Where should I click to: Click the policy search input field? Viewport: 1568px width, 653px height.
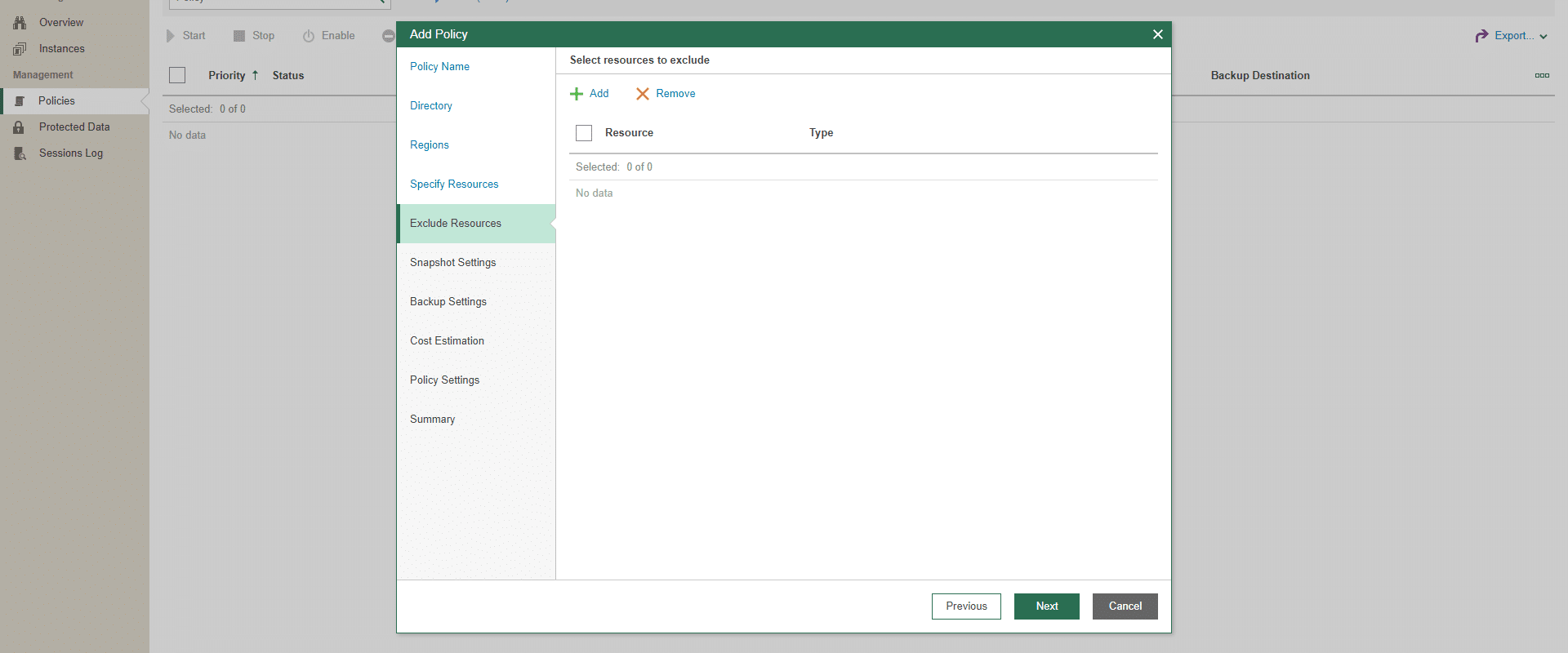[279, 3]
